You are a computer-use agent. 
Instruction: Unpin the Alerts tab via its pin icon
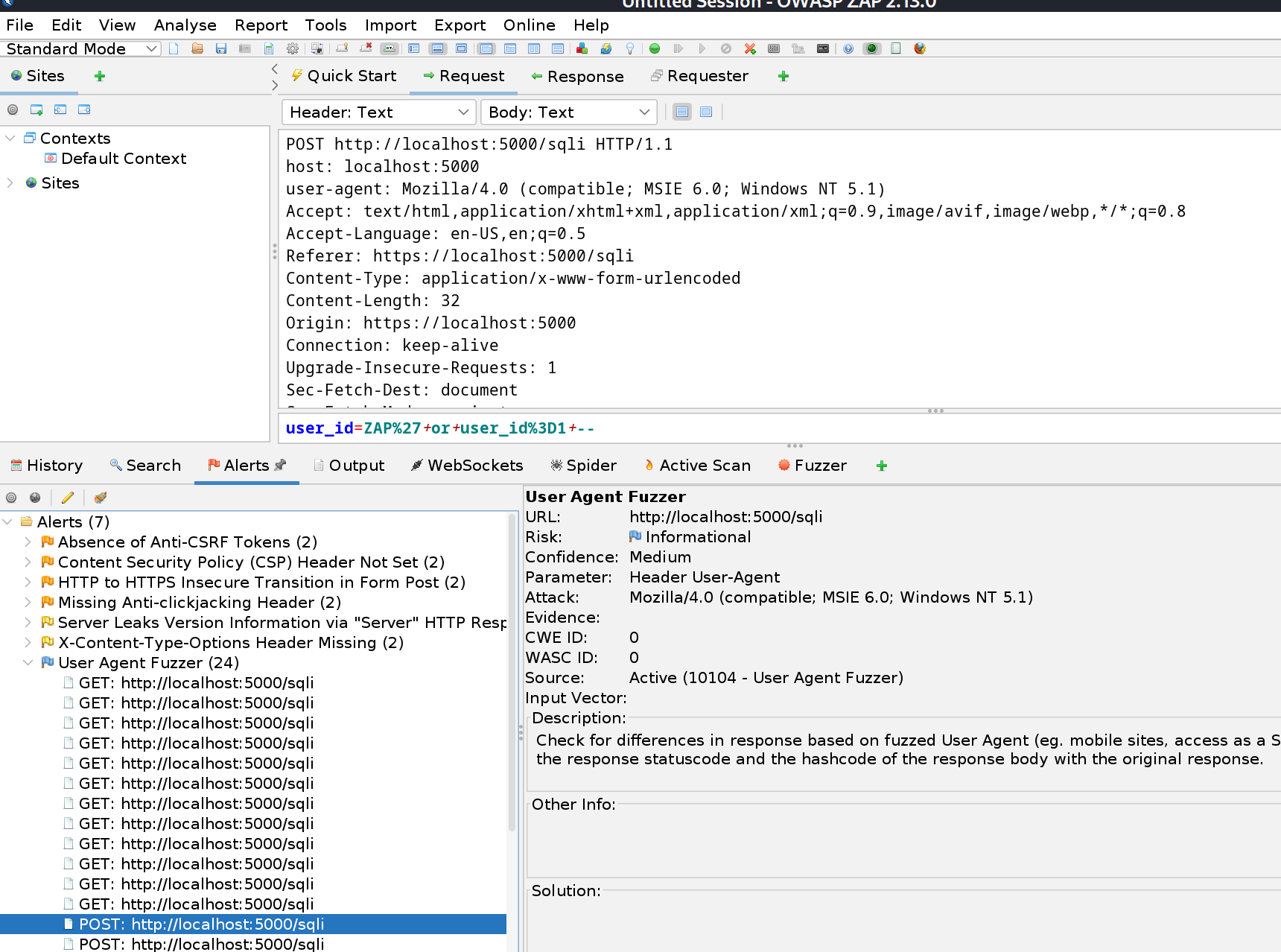(x=282, y=464)
